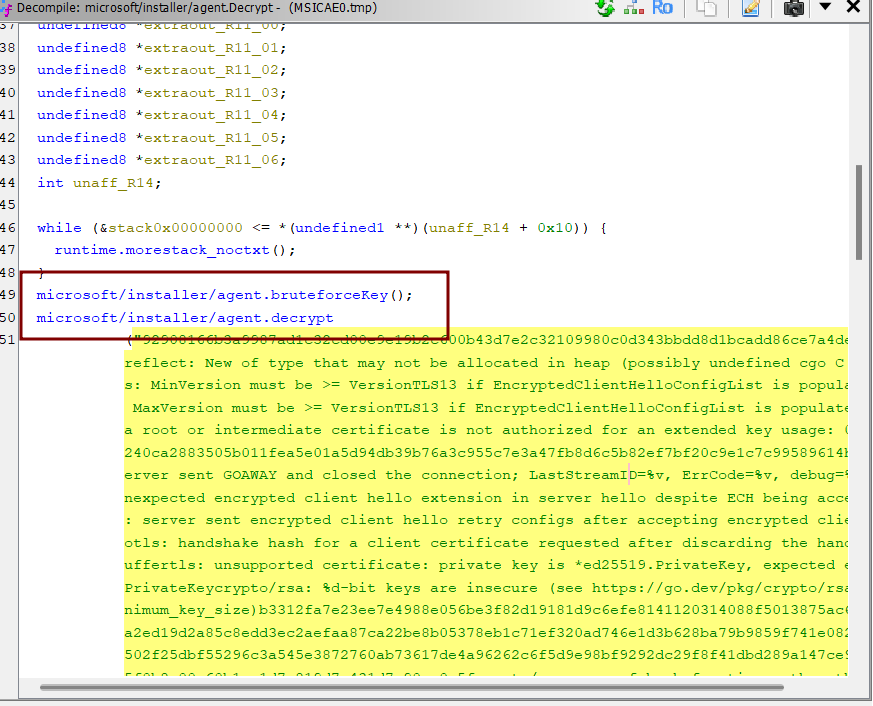
Task: Click the int type on line 44
Action: (x=50, y=183)
